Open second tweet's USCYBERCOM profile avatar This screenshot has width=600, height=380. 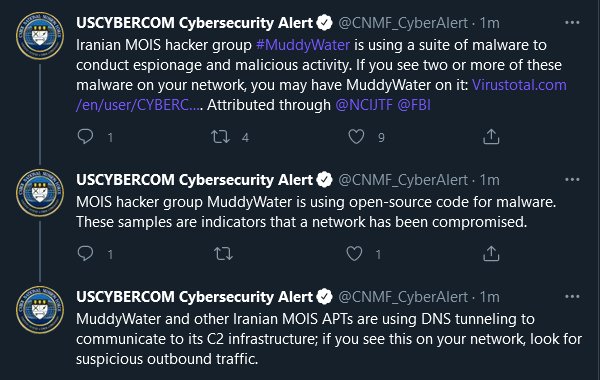click(40, 192)
